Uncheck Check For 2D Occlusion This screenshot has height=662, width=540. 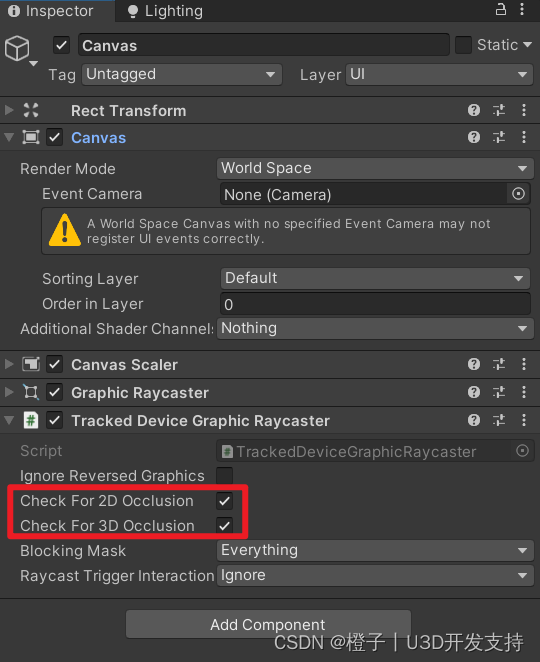[x=224, y=501]
